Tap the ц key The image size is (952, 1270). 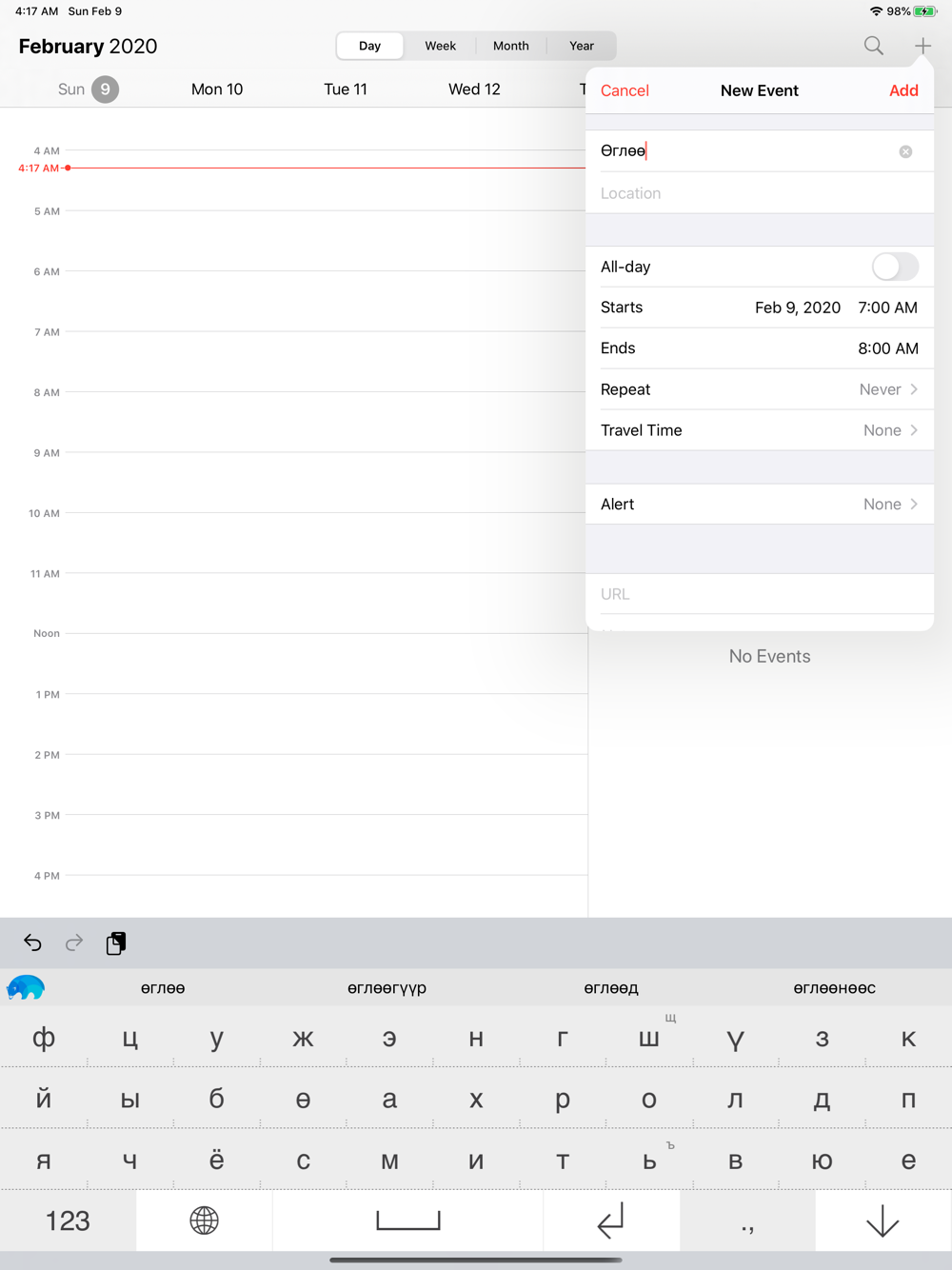(x=130, y=1038)
